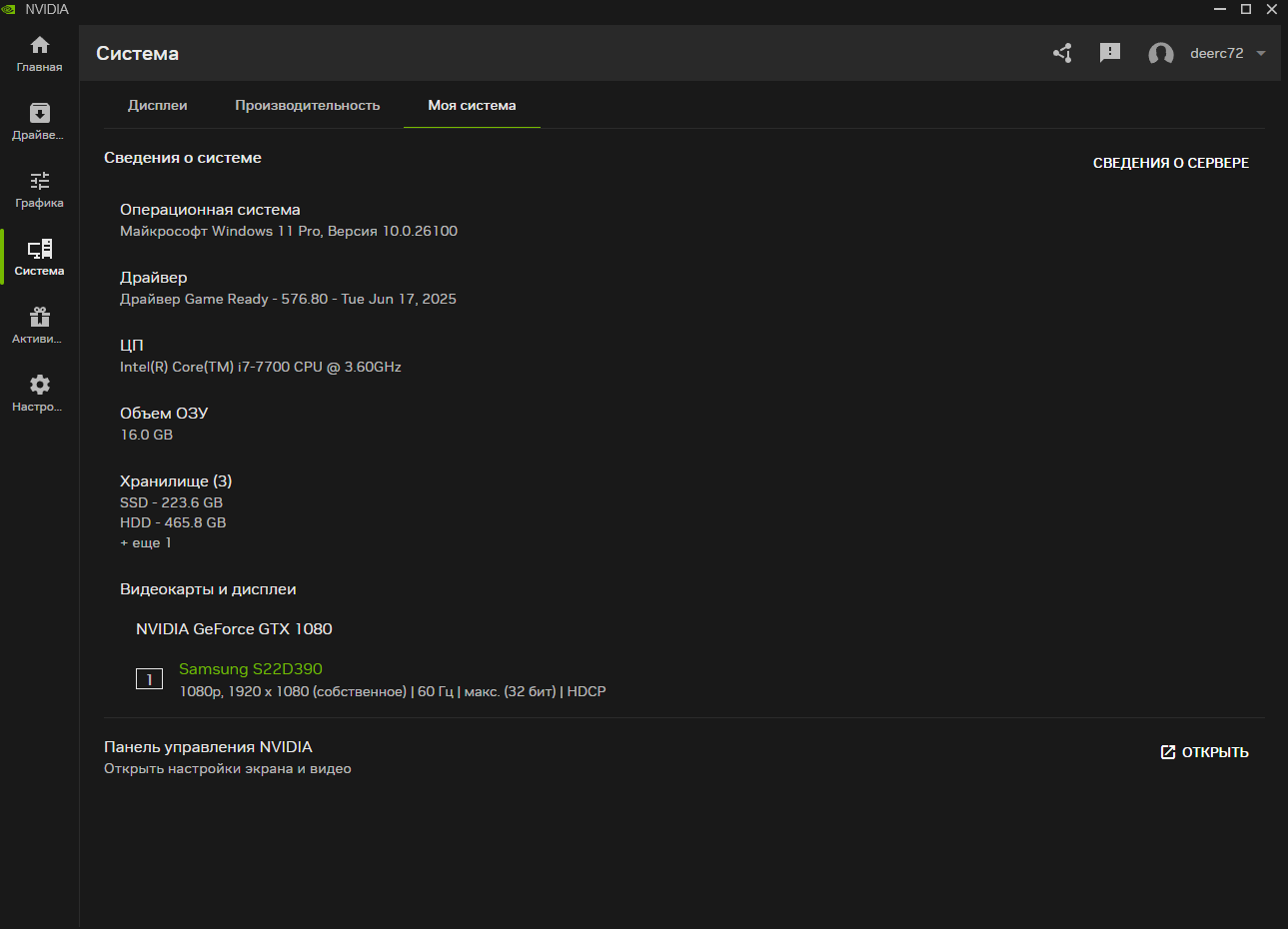1288x929 pixels.
Task: Click the Samsung S22D390 display link
Action: coord(251,669)
